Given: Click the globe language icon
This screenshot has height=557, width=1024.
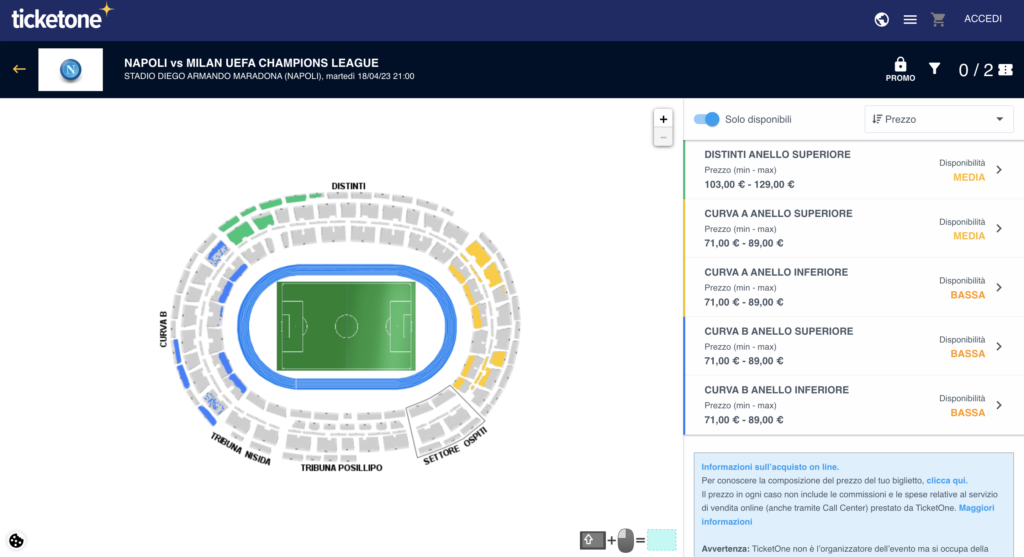Looking at the screenshot, I should (x=882, y=20).
